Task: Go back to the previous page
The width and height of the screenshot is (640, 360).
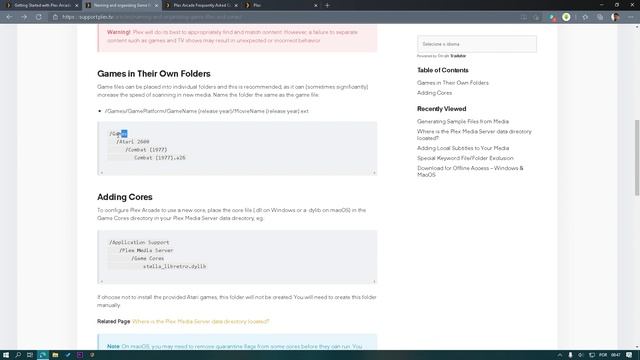Action: (9, 17)
